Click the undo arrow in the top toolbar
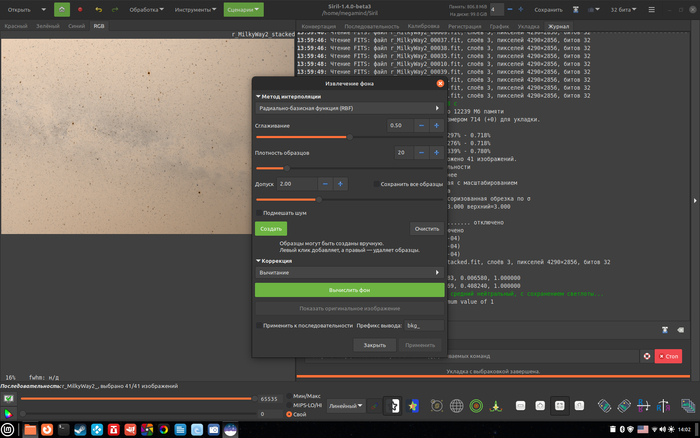Screen dimensions: 700x438 (99, 10)
